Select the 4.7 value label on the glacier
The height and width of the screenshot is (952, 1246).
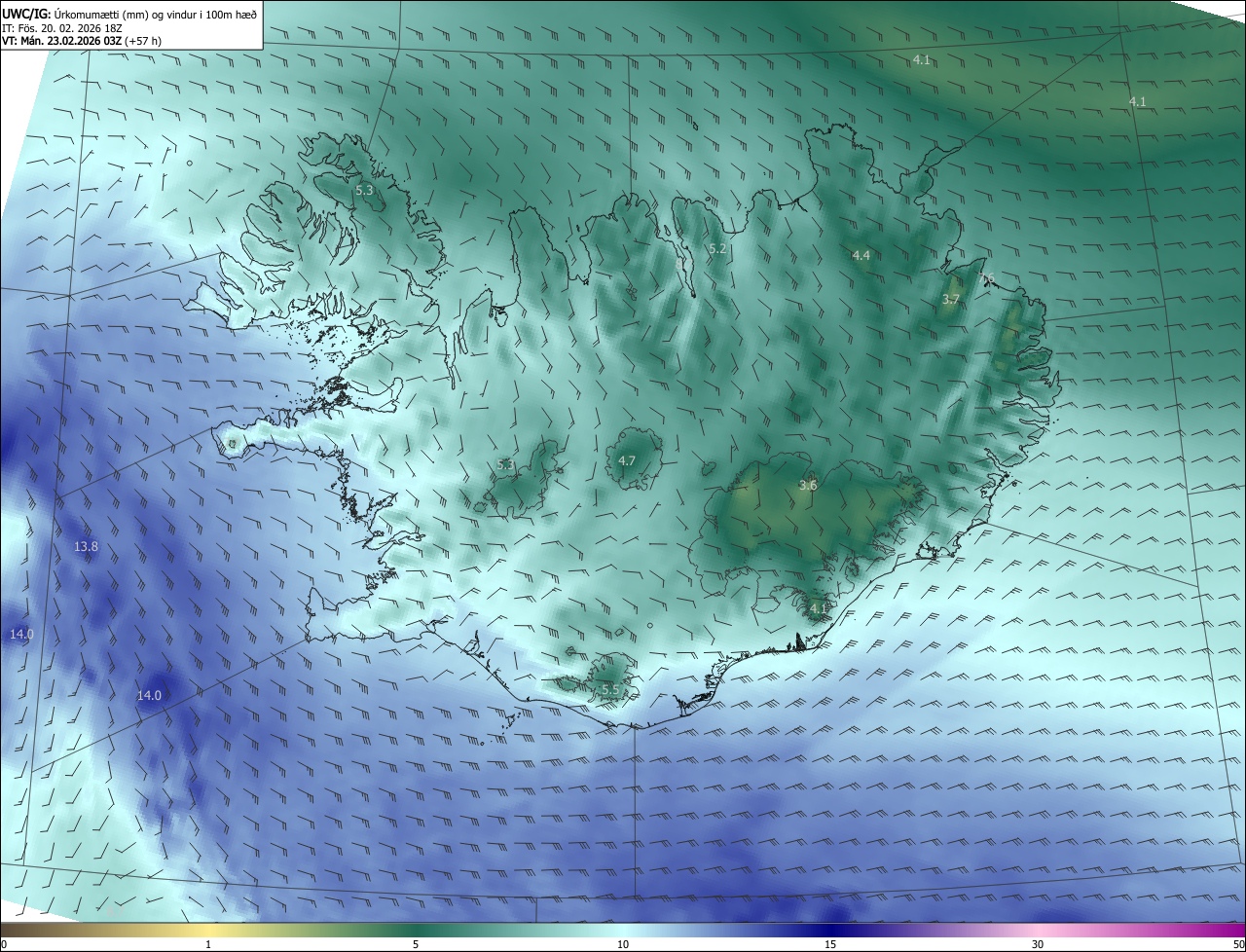click(x=627, y=461)
